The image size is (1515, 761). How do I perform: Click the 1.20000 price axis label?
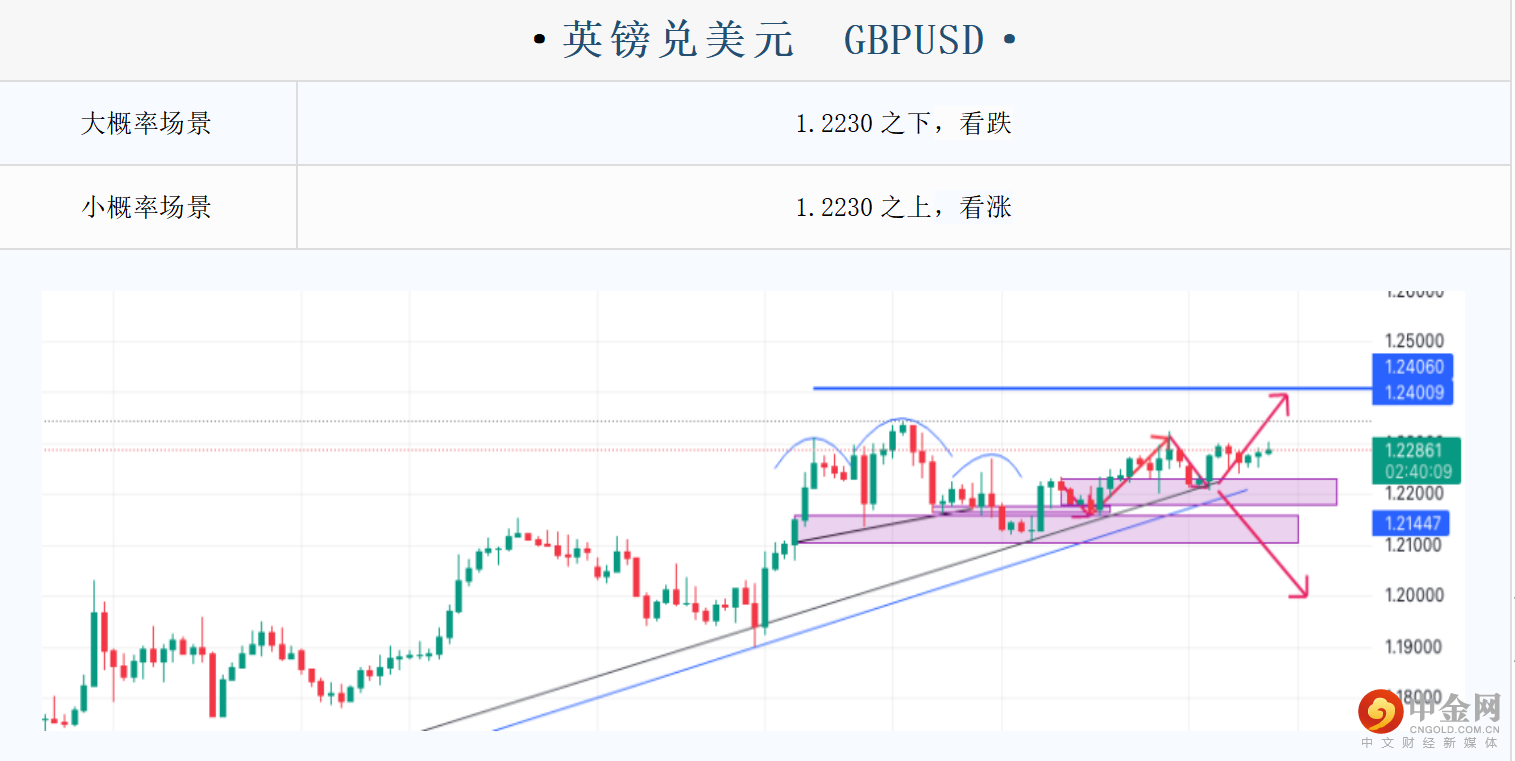(1413, 595)
